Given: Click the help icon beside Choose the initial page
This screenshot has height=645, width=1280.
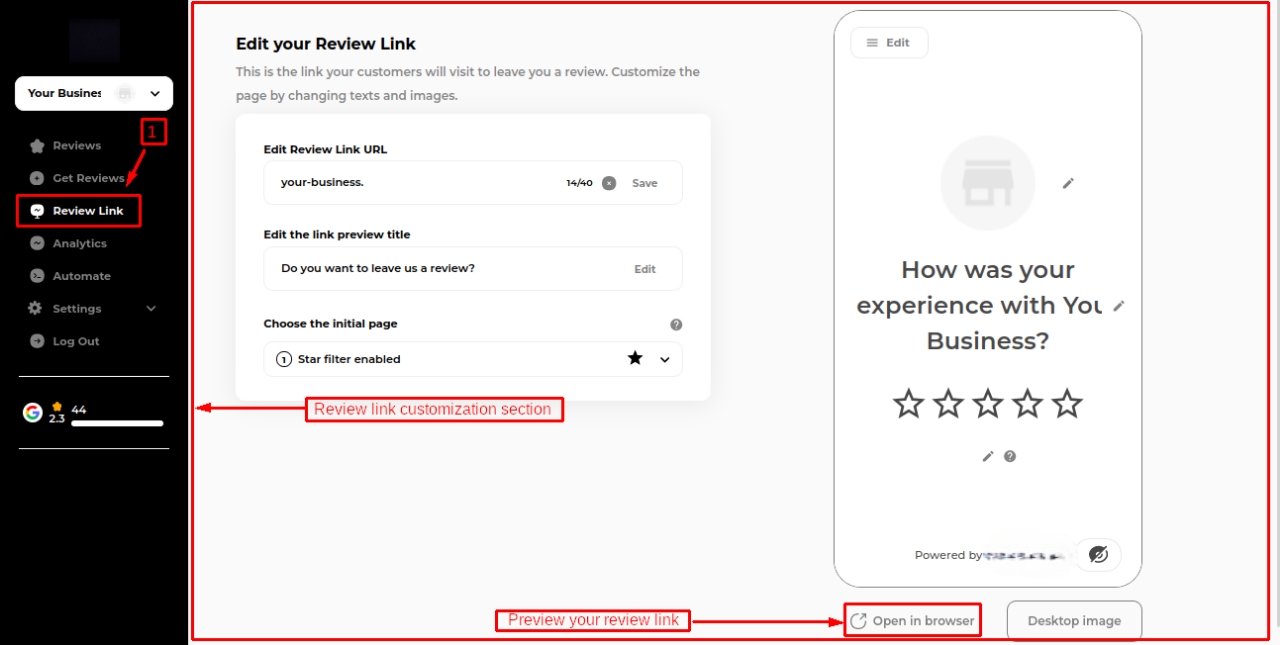Looking at the screenshot, I should [x=676, y=324].
